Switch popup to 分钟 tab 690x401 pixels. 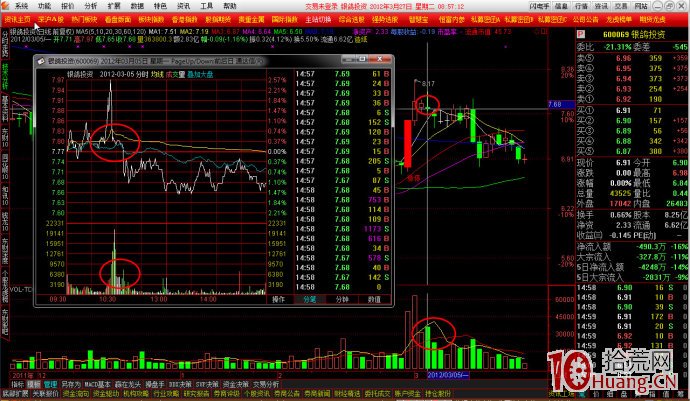click(342, 299)
